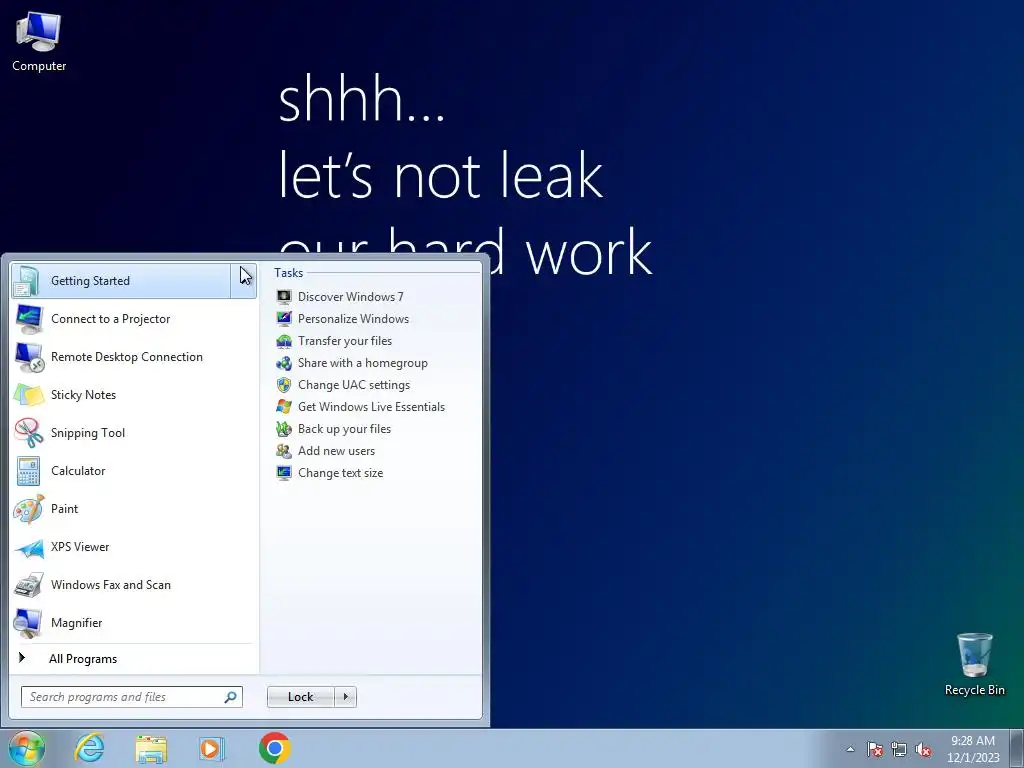The height and width of the screenshot is (768, 1024).
Task: Click the search magnifier icon
Action: (231, 697)
